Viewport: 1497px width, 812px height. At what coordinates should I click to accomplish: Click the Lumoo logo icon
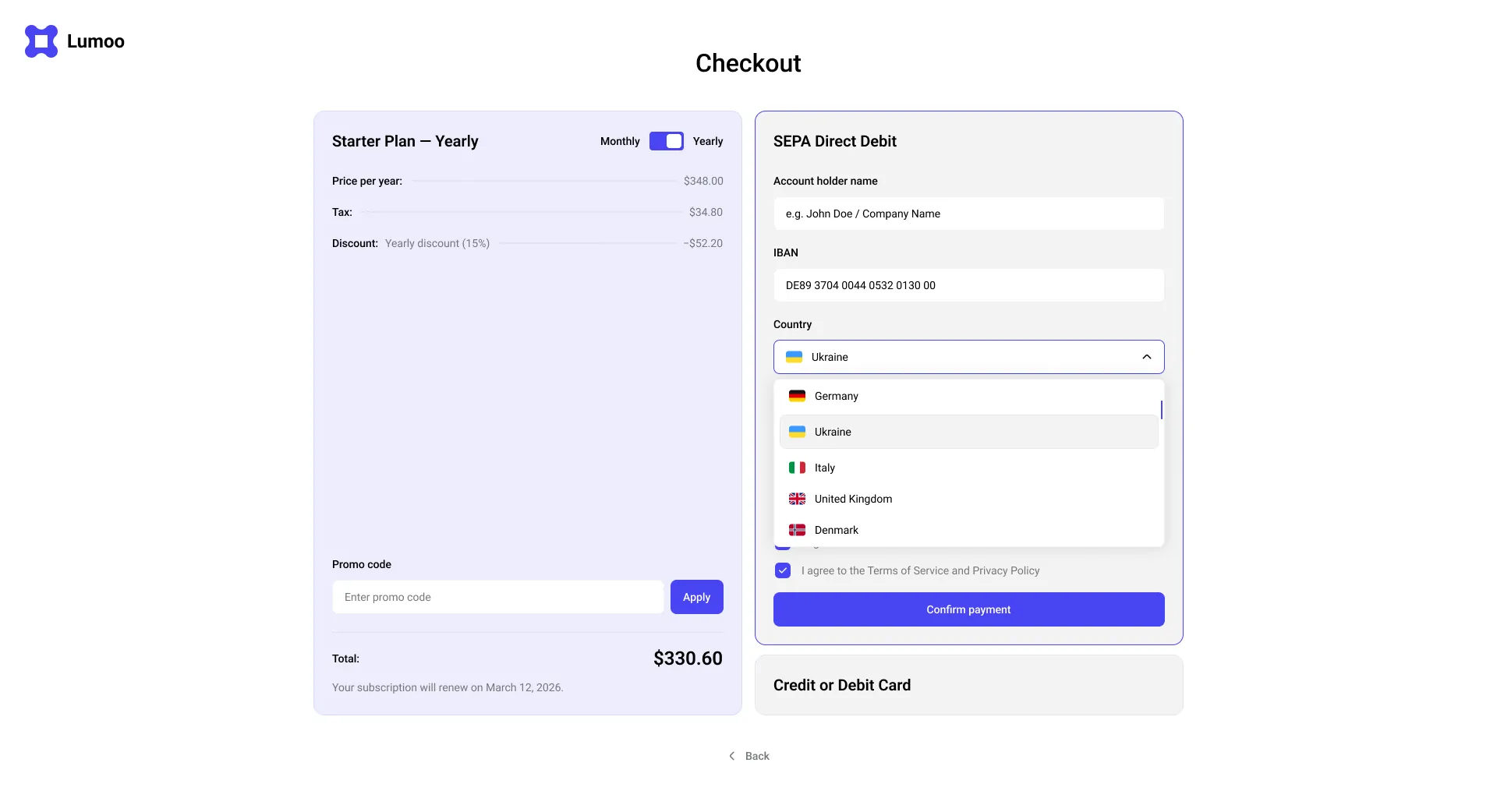tap(41, 41)
